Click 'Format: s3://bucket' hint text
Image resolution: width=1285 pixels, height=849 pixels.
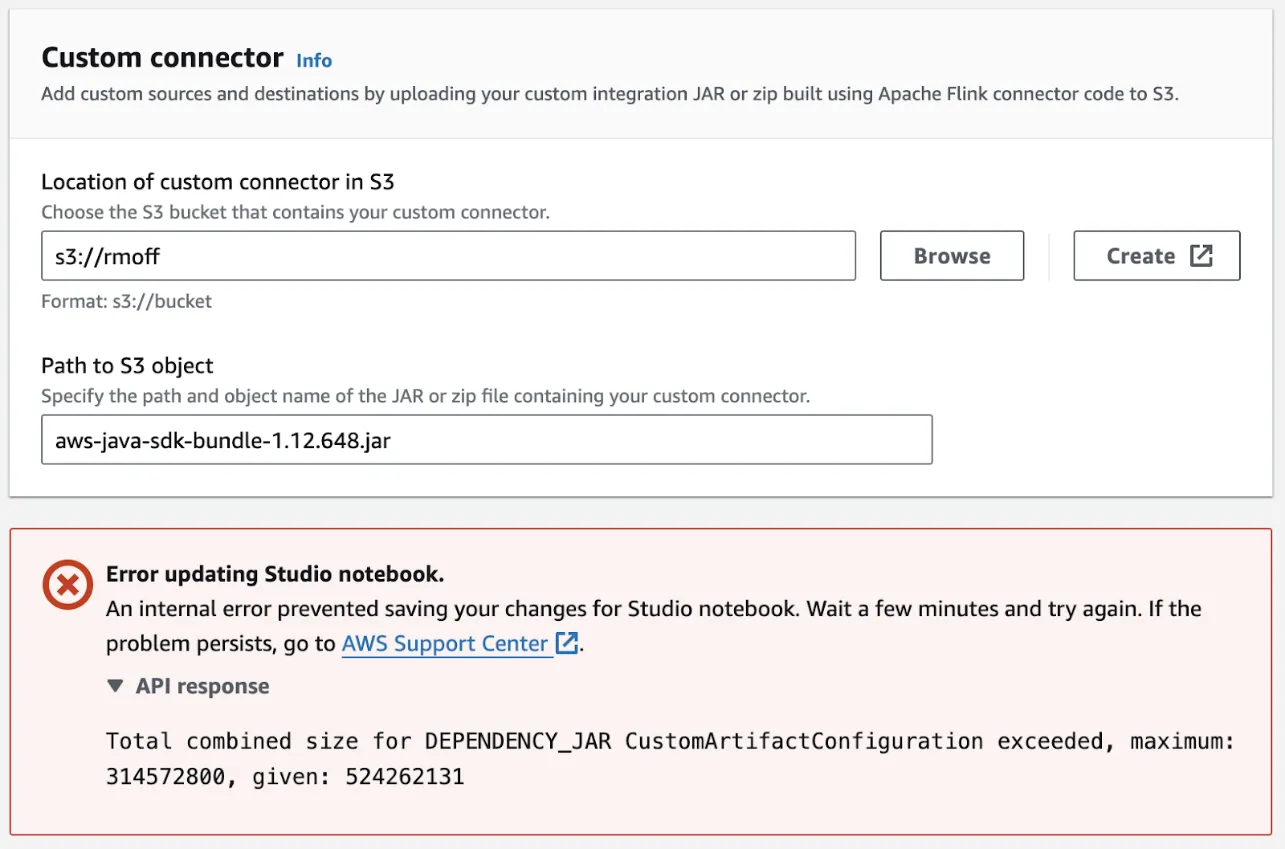126,301
